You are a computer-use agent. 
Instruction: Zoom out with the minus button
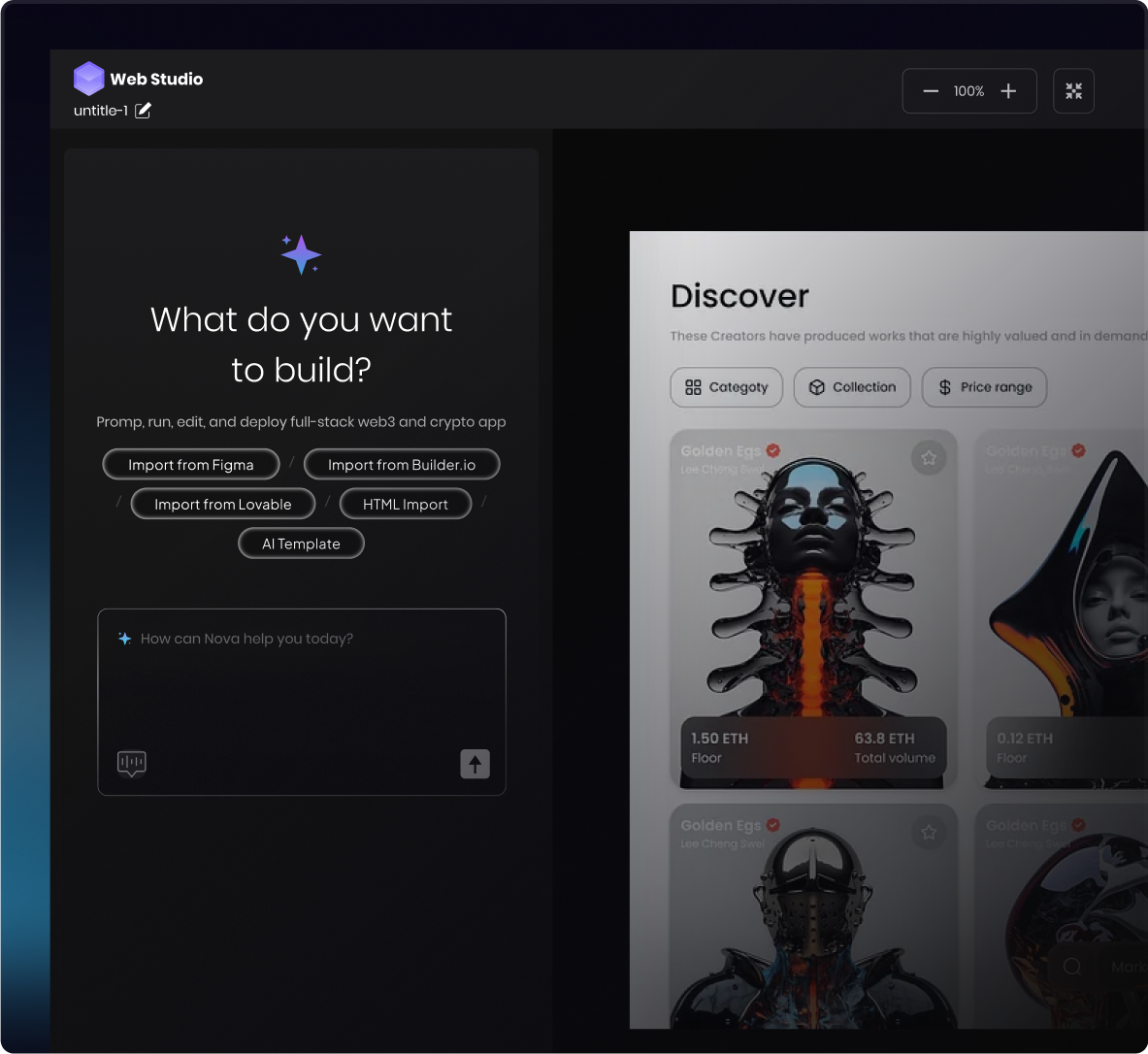tap(931, 91)
